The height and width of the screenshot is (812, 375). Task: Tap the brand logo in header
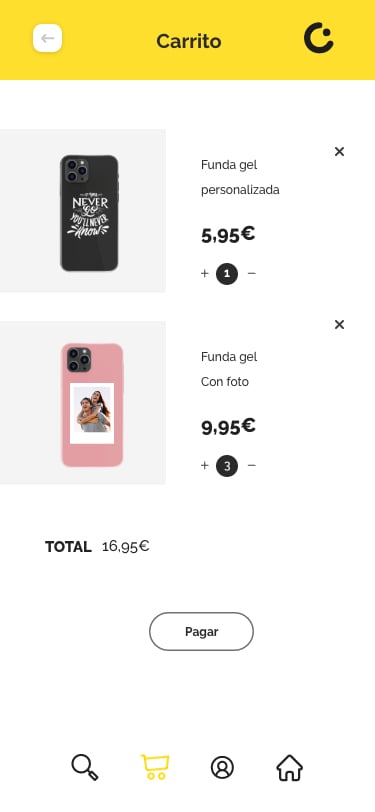319,38
